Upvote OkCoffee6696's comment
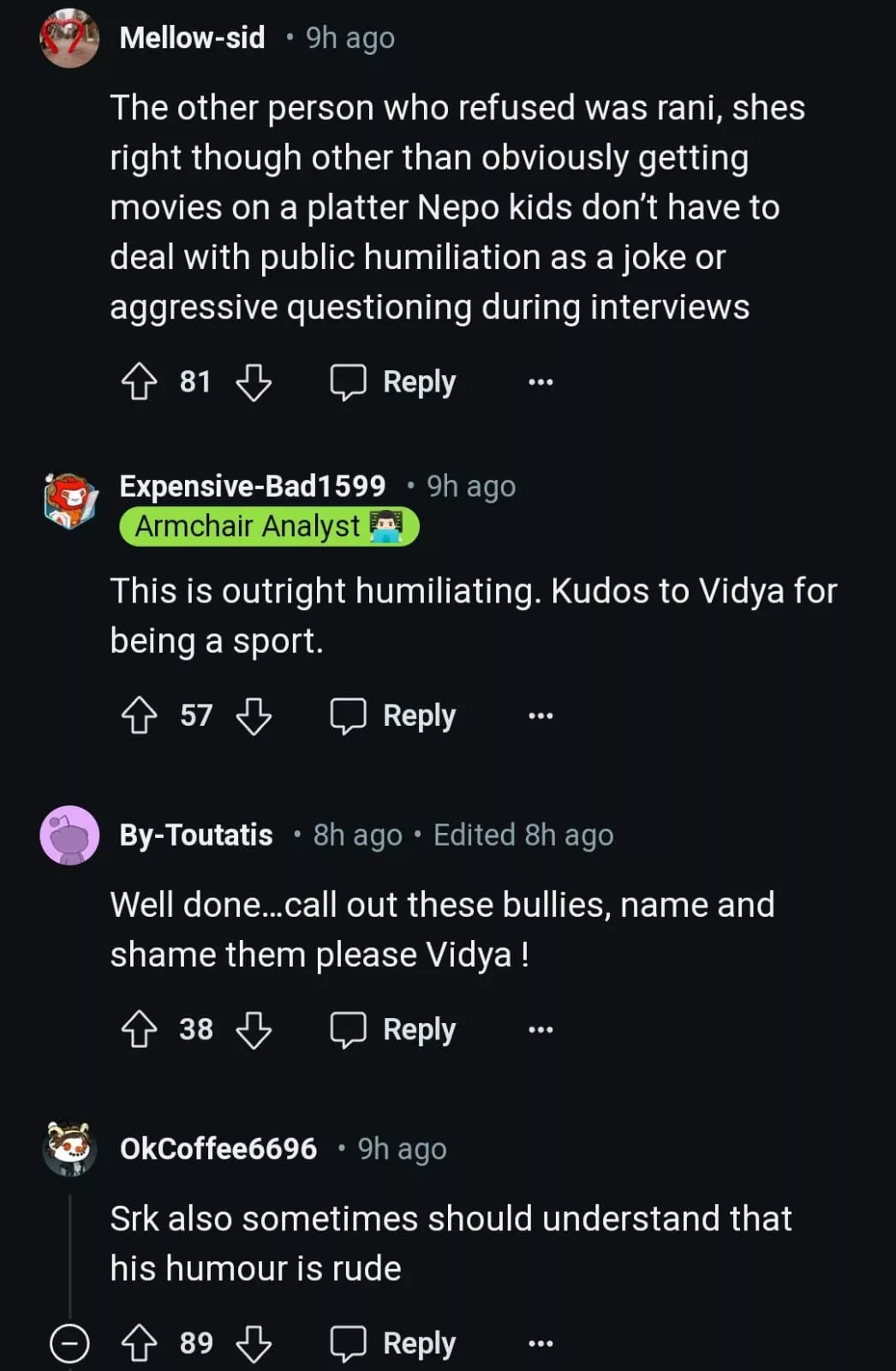This screenshot has height=1371, width=896. click(x=139, y=1343)
